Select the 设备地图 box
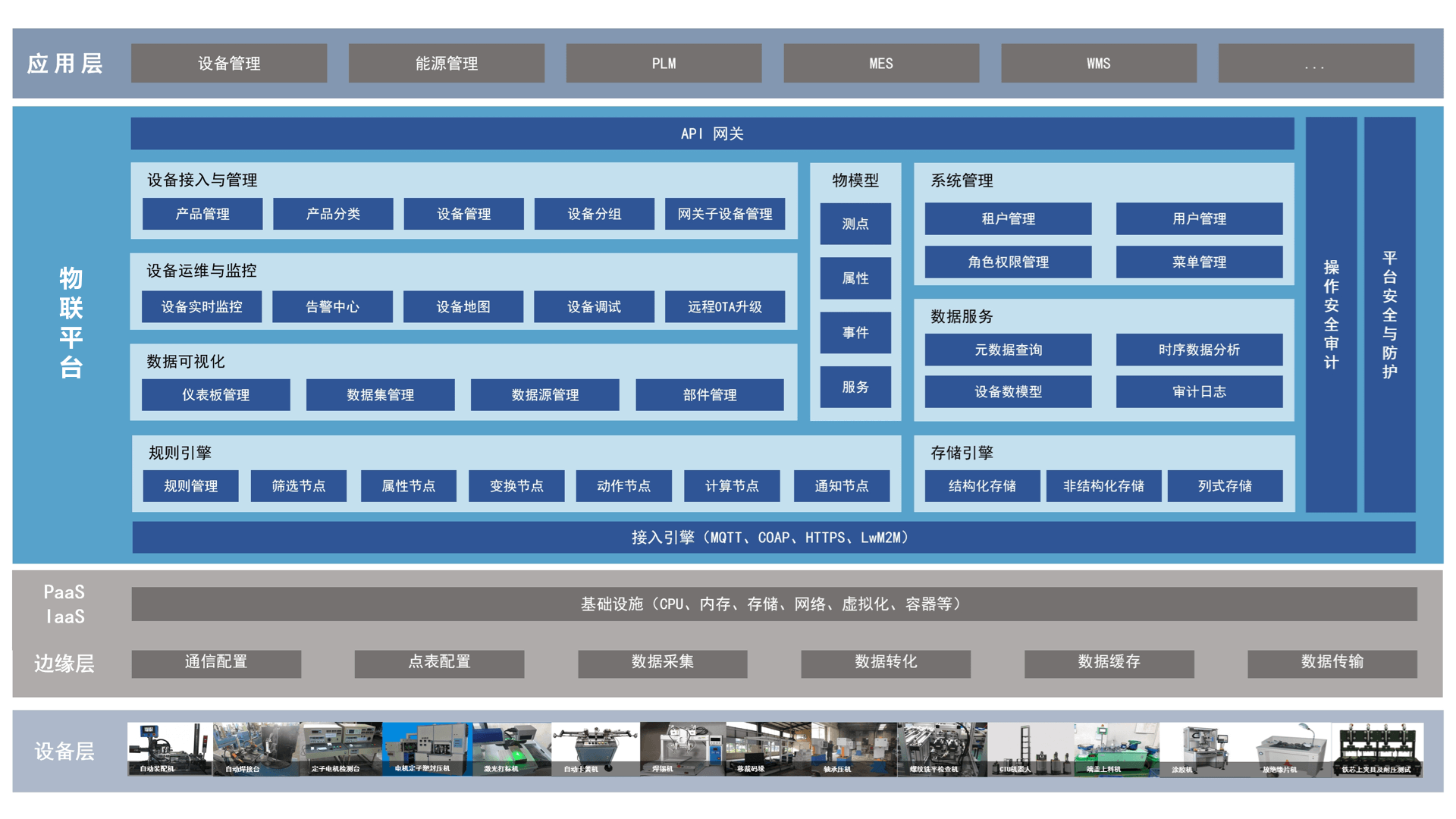1456x819 pixels. (463, 306)
